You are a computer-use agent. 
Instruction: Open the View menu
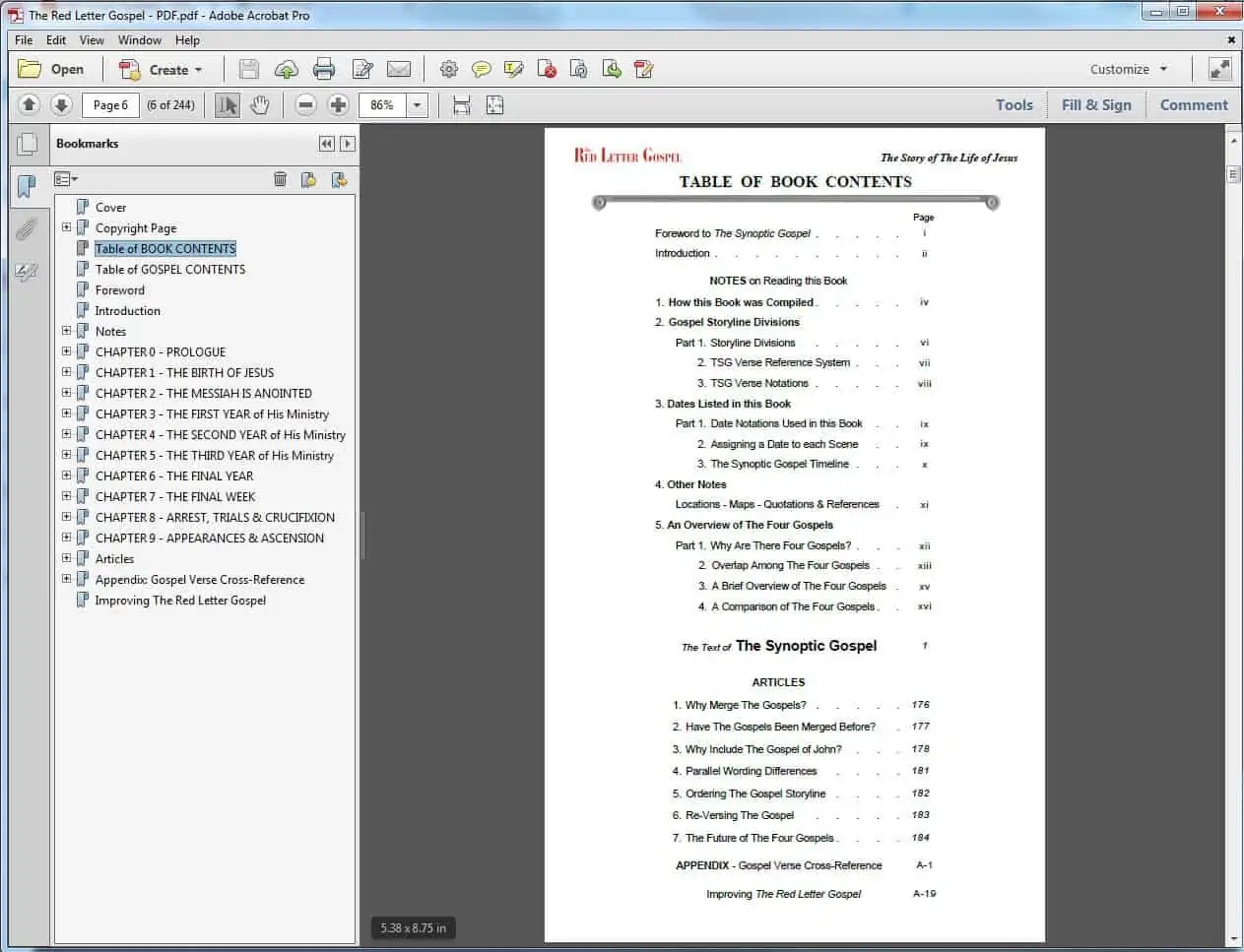click(x=92, y=40)
